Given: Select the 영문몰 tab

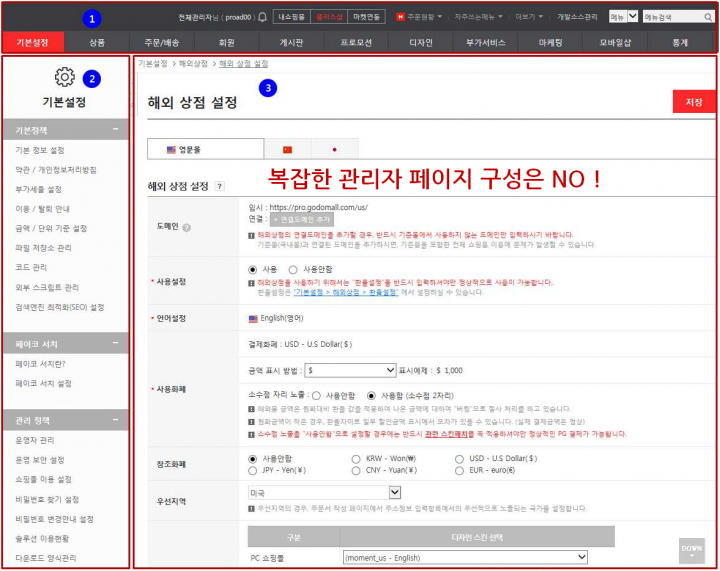Looking at the screenshot, I should click(205, 149).
